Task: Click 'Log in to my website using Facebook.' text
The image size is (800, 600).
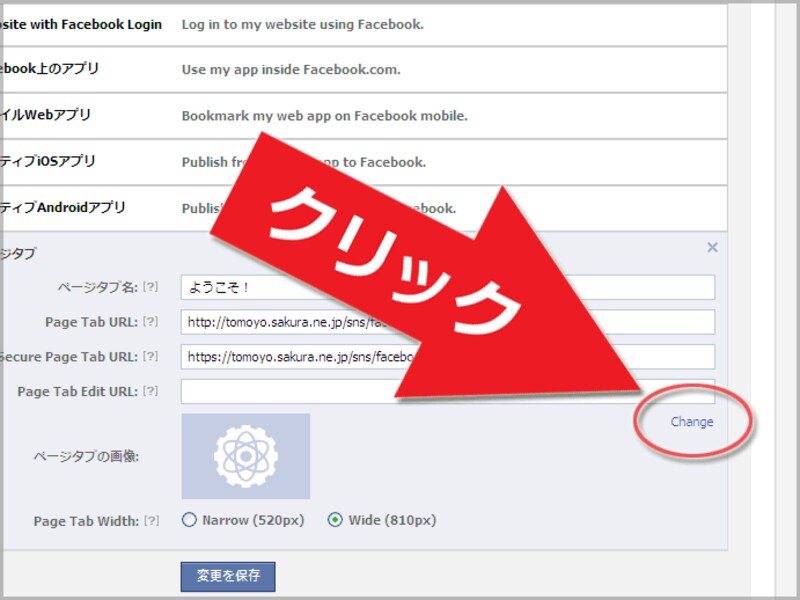Action: (303, 24)
